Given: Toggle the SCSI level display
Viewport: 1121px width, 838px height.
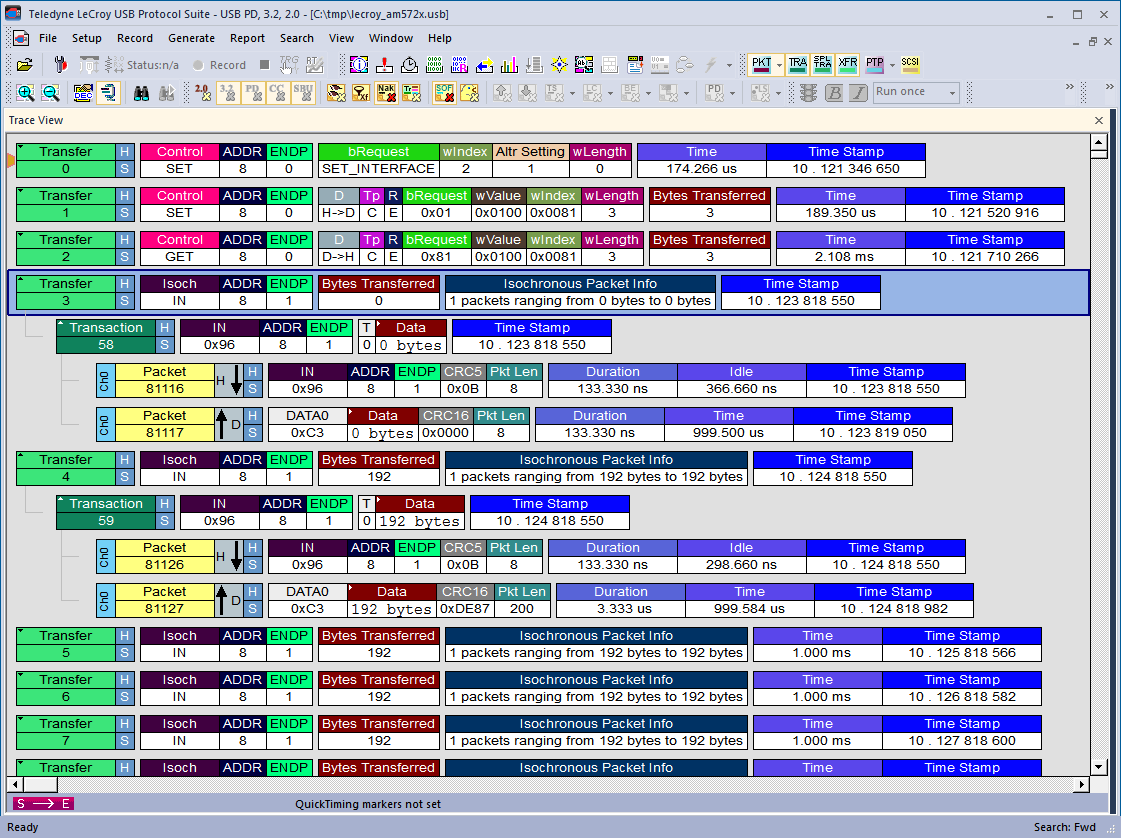Looking at the screenshot, I should click(x=909, y=65).
